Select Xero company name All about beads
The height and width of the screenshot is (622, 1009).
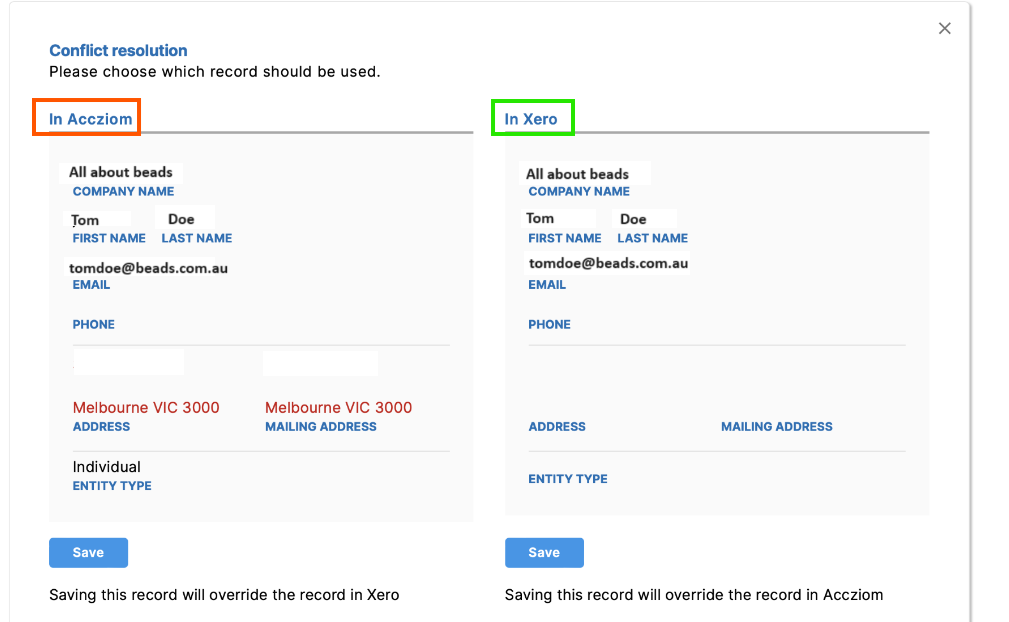point(577,174)
